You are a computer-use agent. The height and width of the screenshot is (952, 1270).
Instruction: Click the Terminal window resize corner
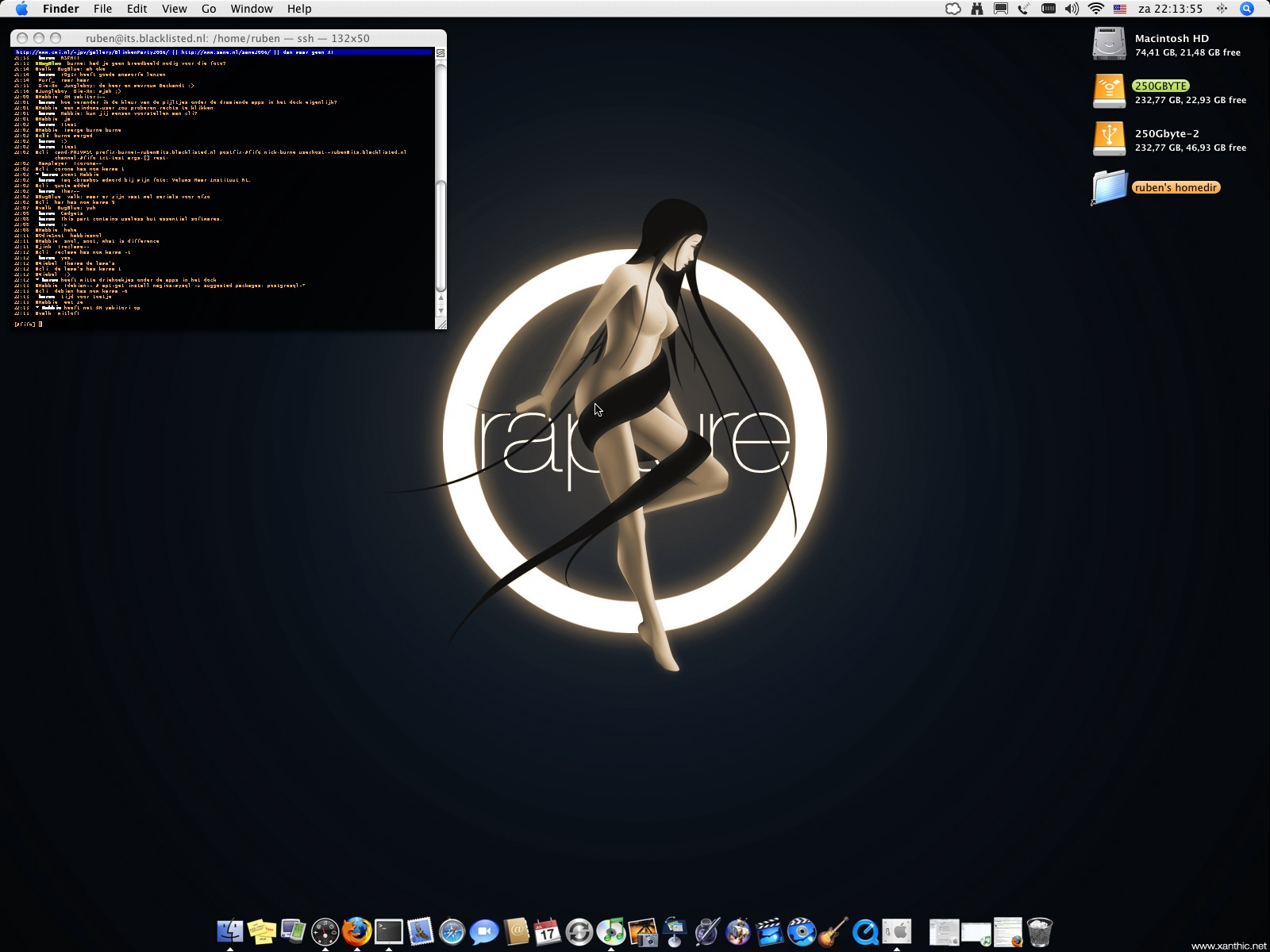(x=441, y=324)
